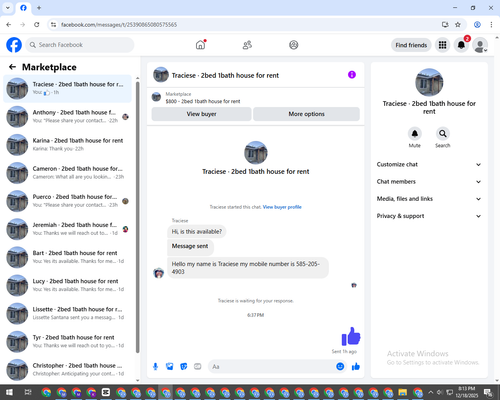Click the conversation list scrollbar
Viewport: 500px width, 400px height.
pos(138,217)
